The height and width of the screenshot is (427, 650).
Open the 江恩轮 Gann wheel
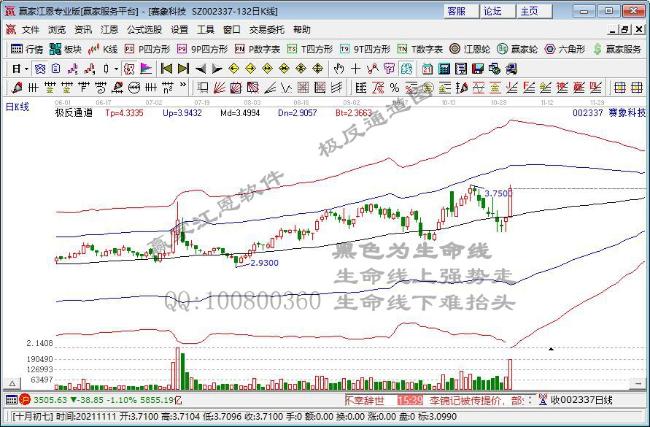click(470, 49)
